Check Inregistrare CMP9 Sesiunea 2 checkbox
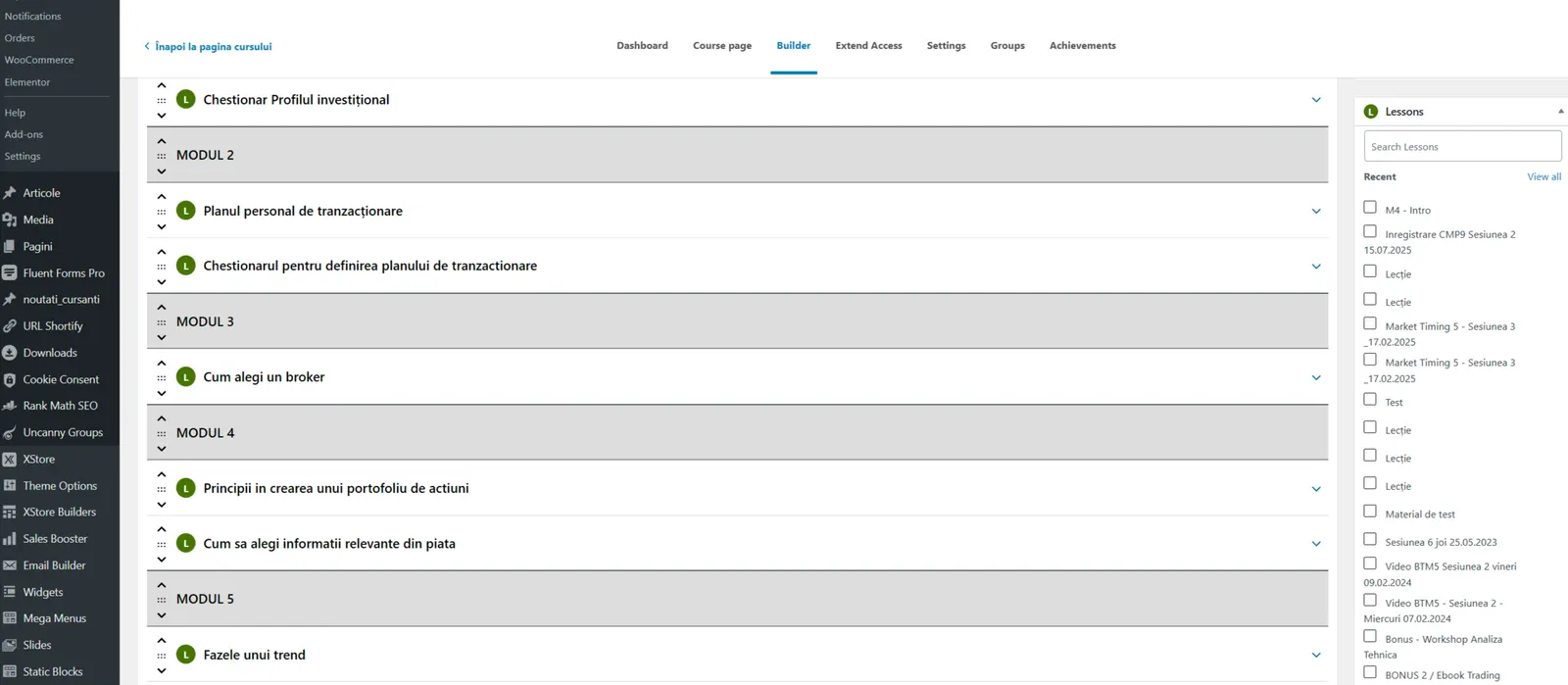The image size is (1568, 685). (x=1370, y=231)
